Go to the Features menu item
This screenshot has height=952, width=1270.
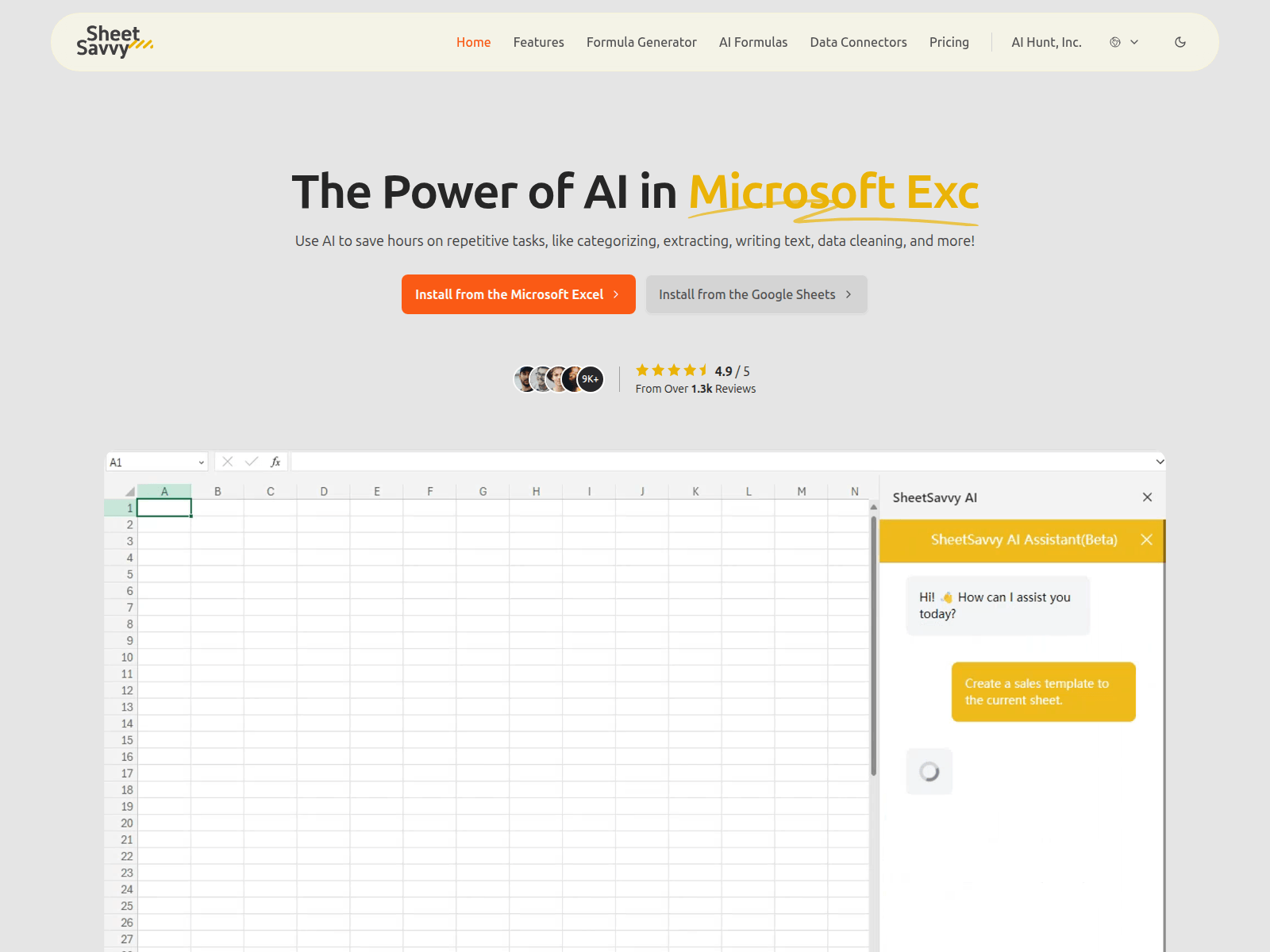click(538, 42)
